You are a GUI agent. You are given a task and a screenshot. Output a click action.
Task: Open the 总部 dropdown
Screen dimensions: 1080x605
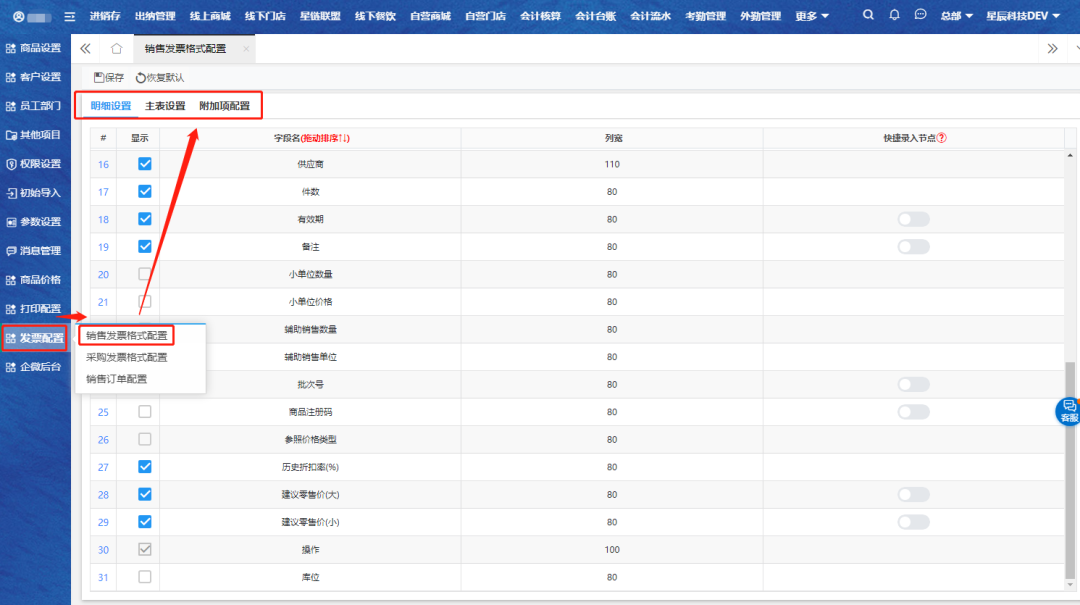[956, 16]
